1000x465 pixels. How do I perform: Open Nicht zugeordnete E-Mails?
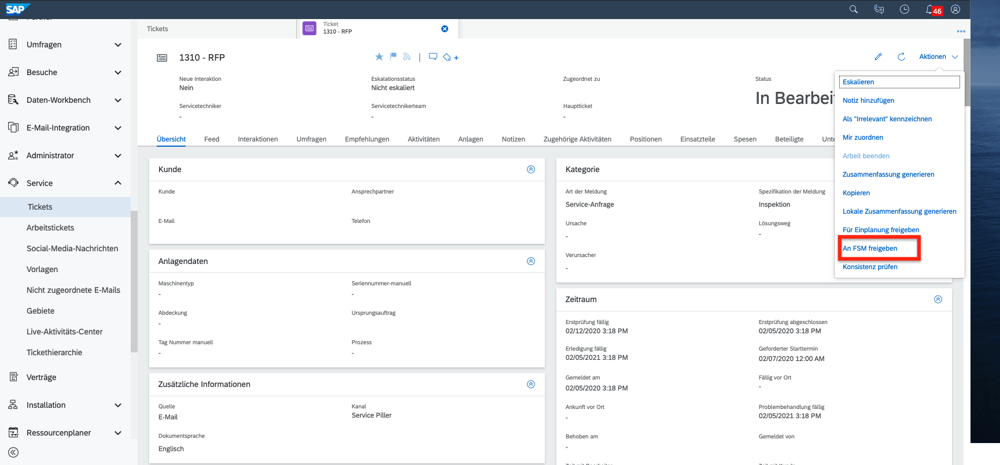(73, 290)
